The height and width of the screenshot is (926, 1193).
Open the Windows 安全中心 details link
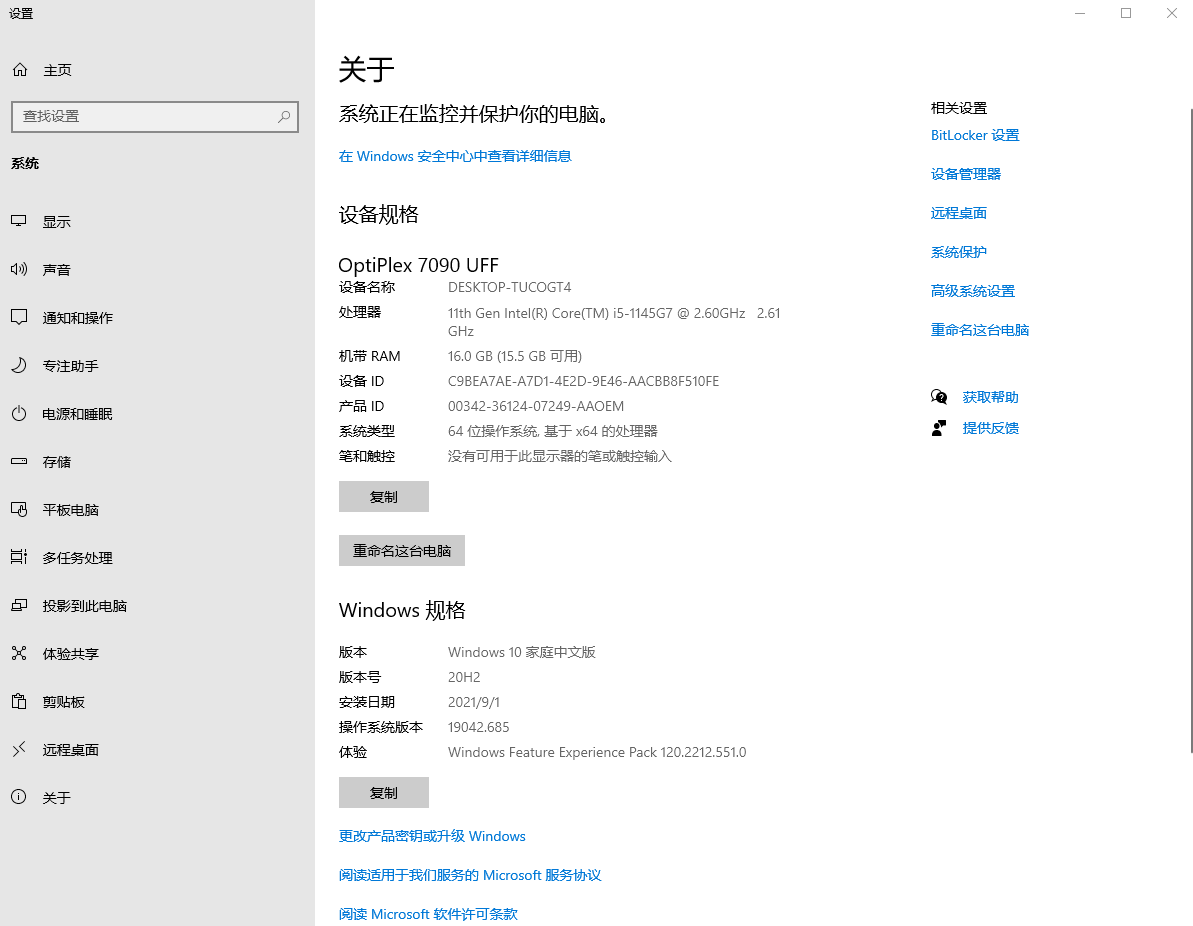point(455,156)
